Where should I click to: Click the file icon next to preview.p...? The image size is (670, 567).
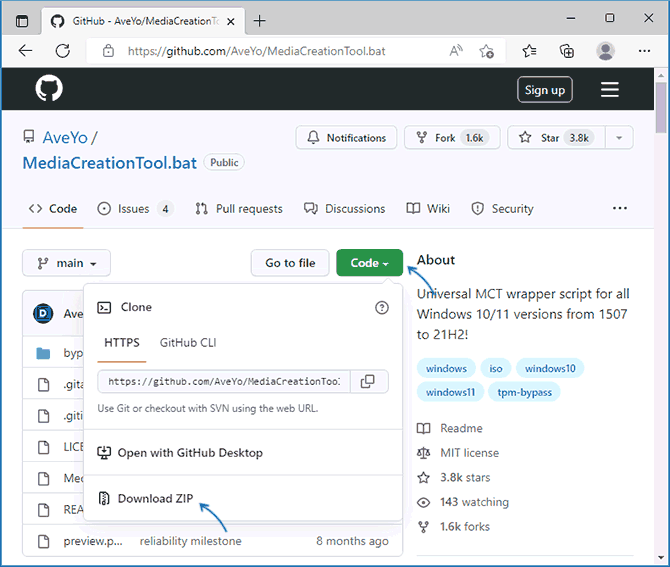tap(44, 541)
